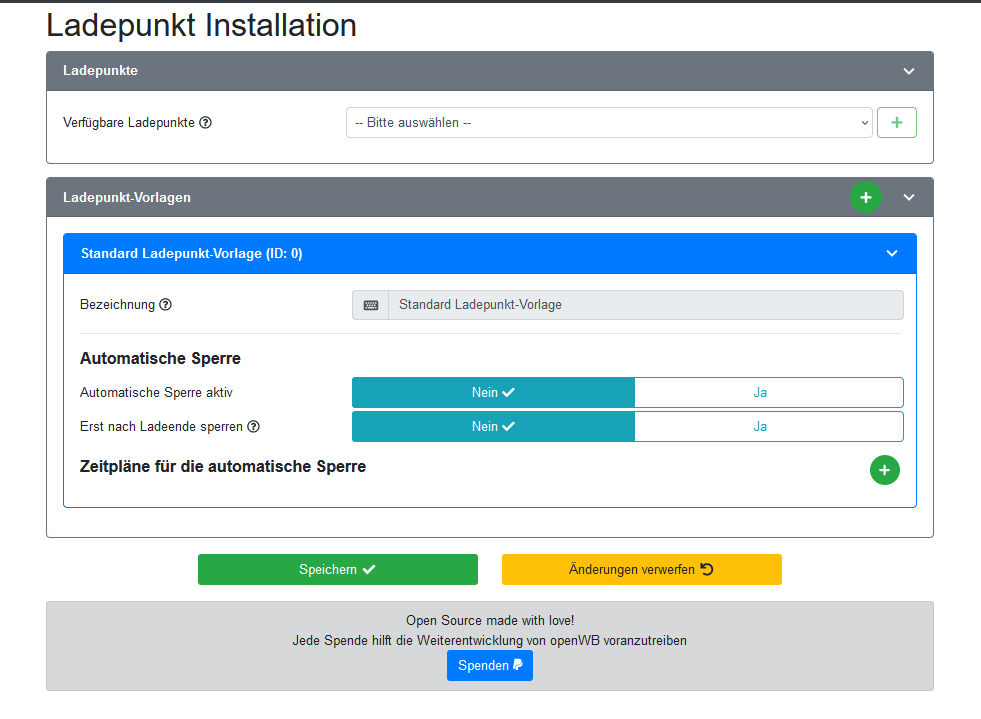Click keyboard icon in Bezeichnung field

click(371, 305)
